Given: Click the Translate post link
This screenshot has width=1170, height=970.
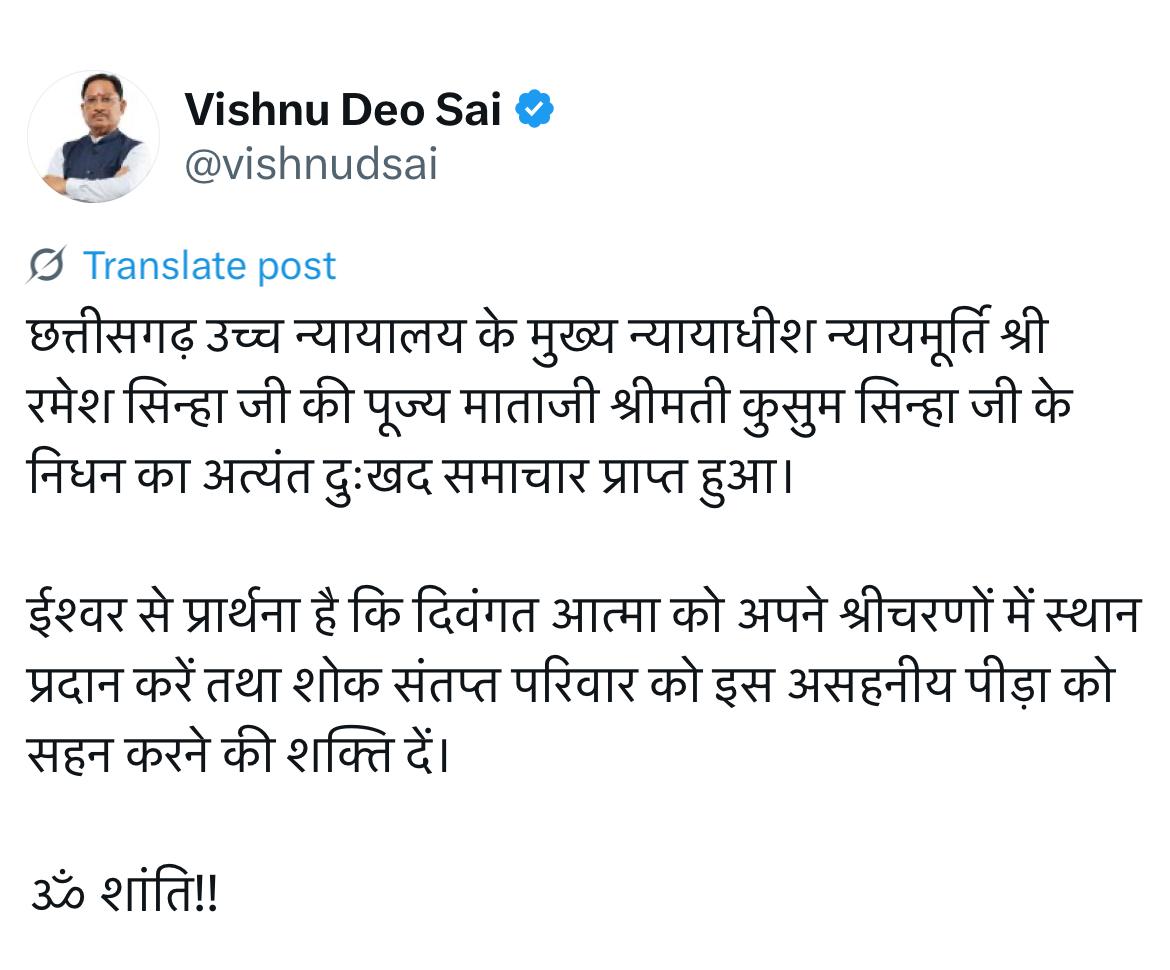Looking at the screenshot, I should [x=209, y=266].
